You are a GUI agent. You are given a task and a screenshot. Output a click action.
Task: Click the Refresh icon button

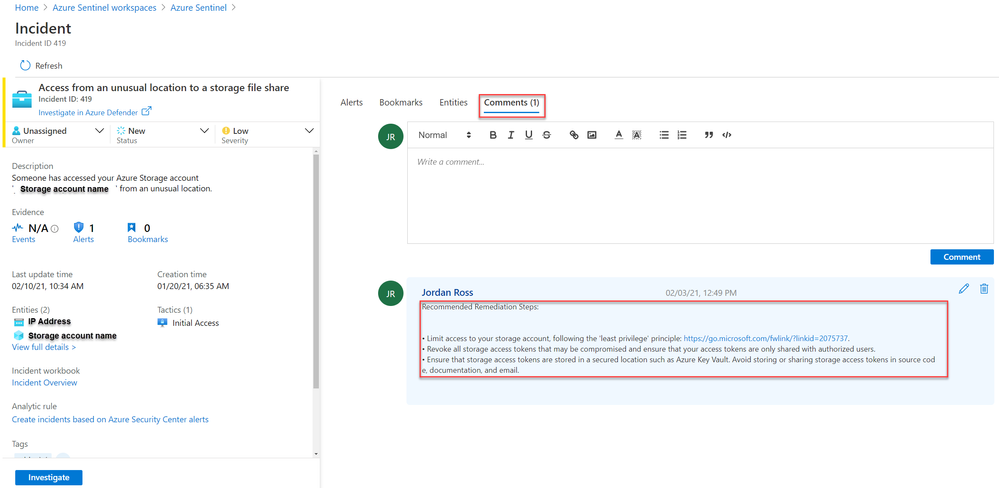pyautogui.click(x=25, y=66)
